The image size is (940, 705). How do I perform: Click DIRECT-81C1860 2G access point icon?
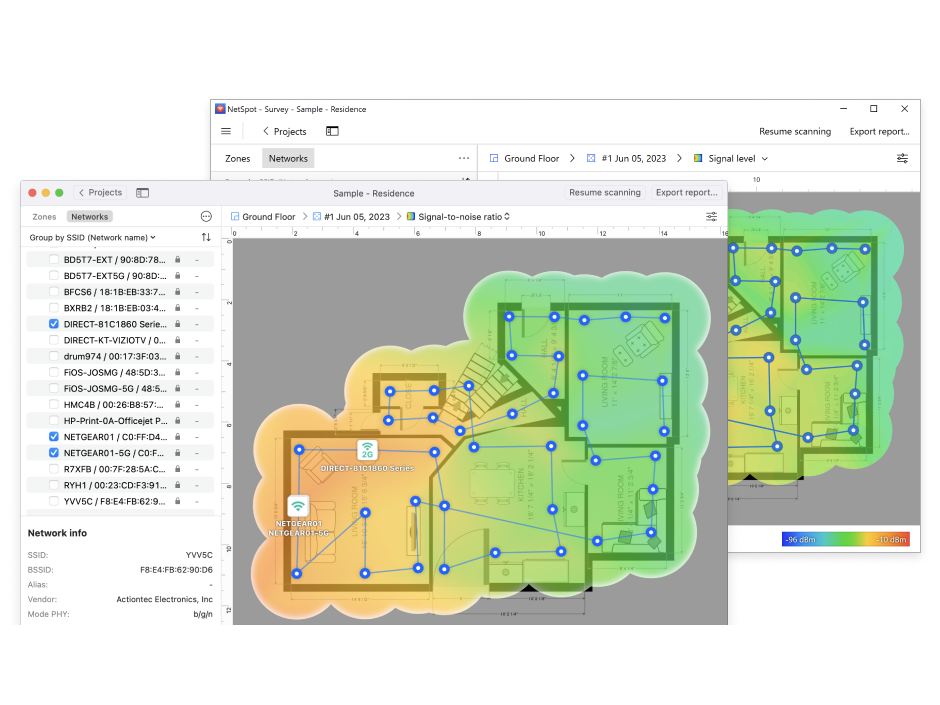pos(367,450)
